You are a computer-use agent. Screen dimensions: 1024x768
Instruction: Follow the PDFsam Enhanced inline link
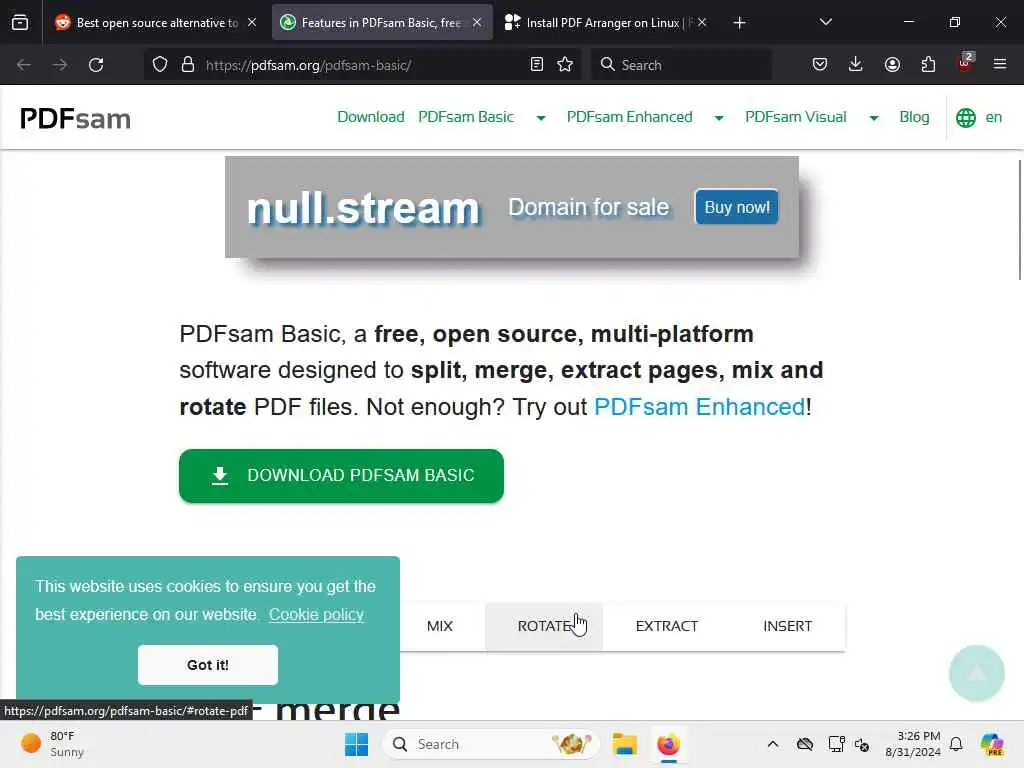[x=699, y=407]
